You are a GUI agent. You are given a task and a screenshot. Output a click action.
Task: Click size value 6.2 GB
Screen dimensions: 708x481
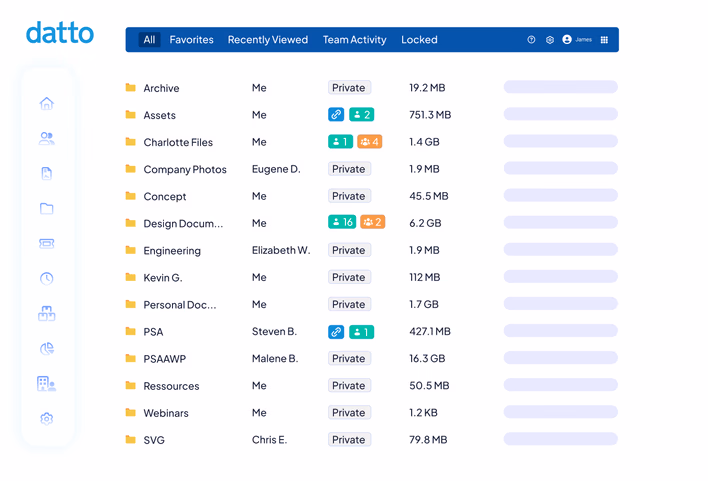click(x=425, y=223)
